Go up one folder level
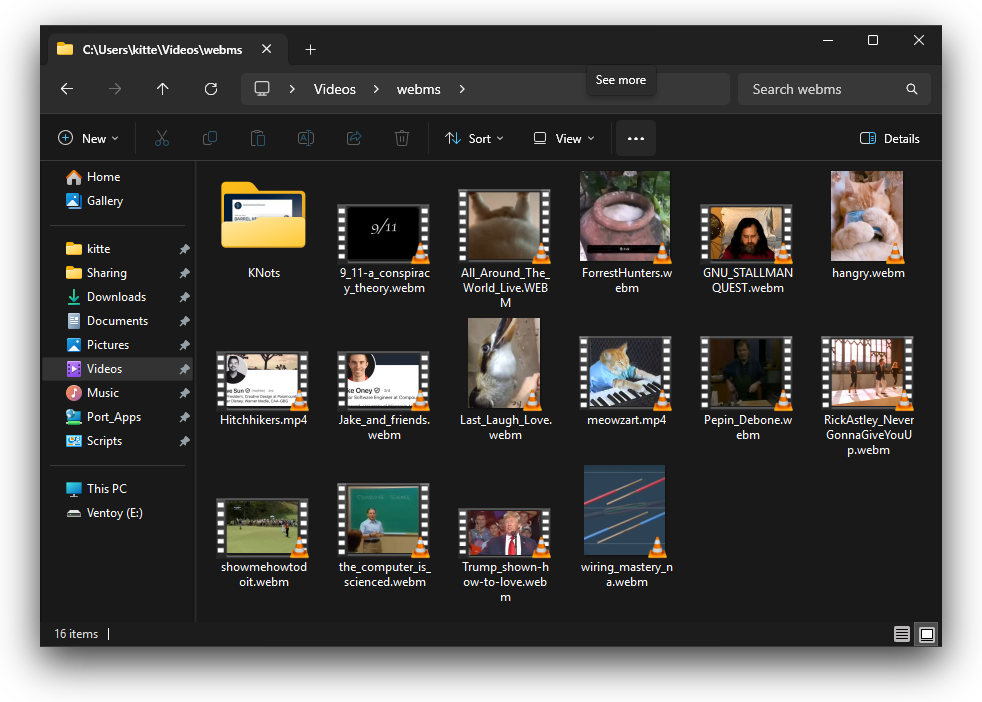The height and width of the screenshot is (702, 982). pyautogui.click(x=163, y=89)
